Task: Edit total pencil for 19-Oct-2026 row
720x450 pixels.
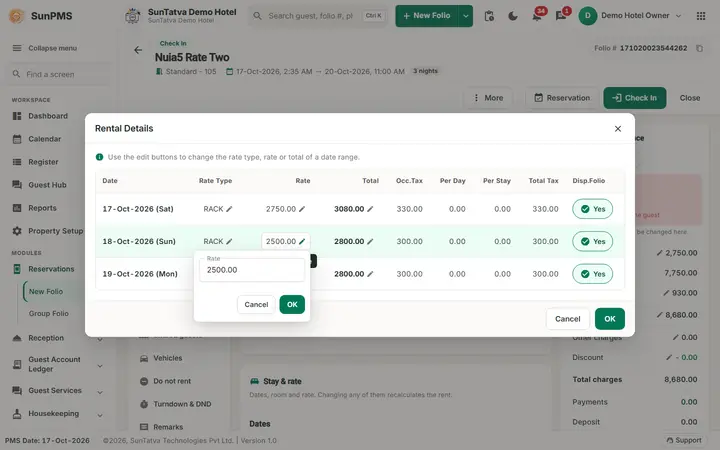Action: [x=370, y=274]
